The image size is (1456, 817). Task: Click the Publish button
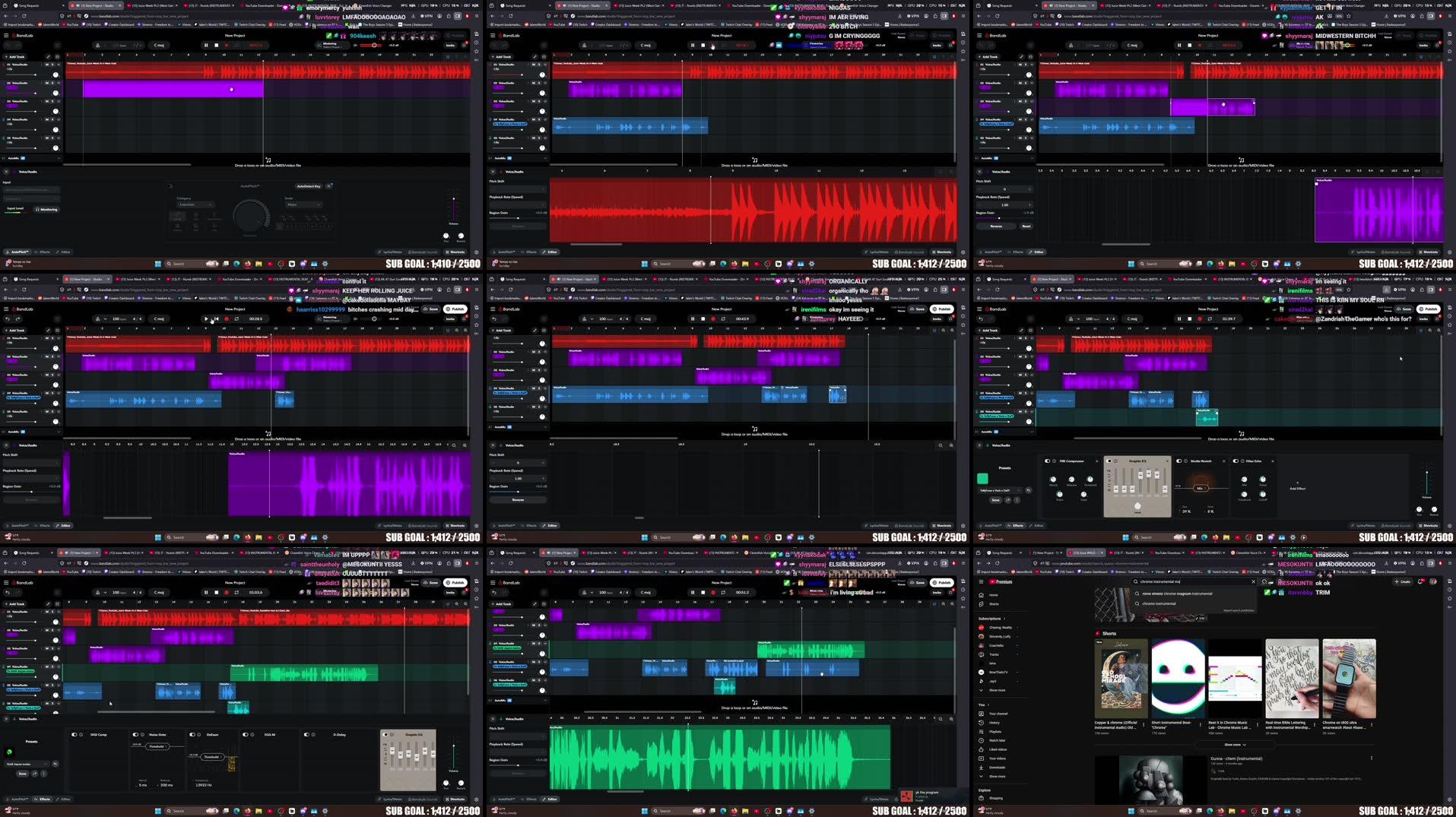tap(455, 309)
